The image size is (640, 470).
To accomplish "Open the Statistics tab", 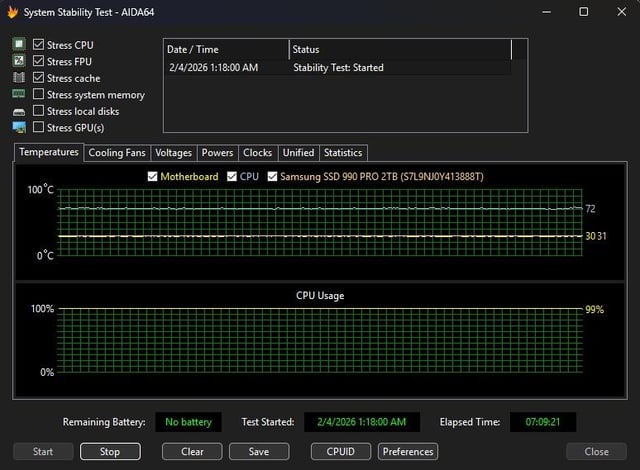I will point(343,153).
